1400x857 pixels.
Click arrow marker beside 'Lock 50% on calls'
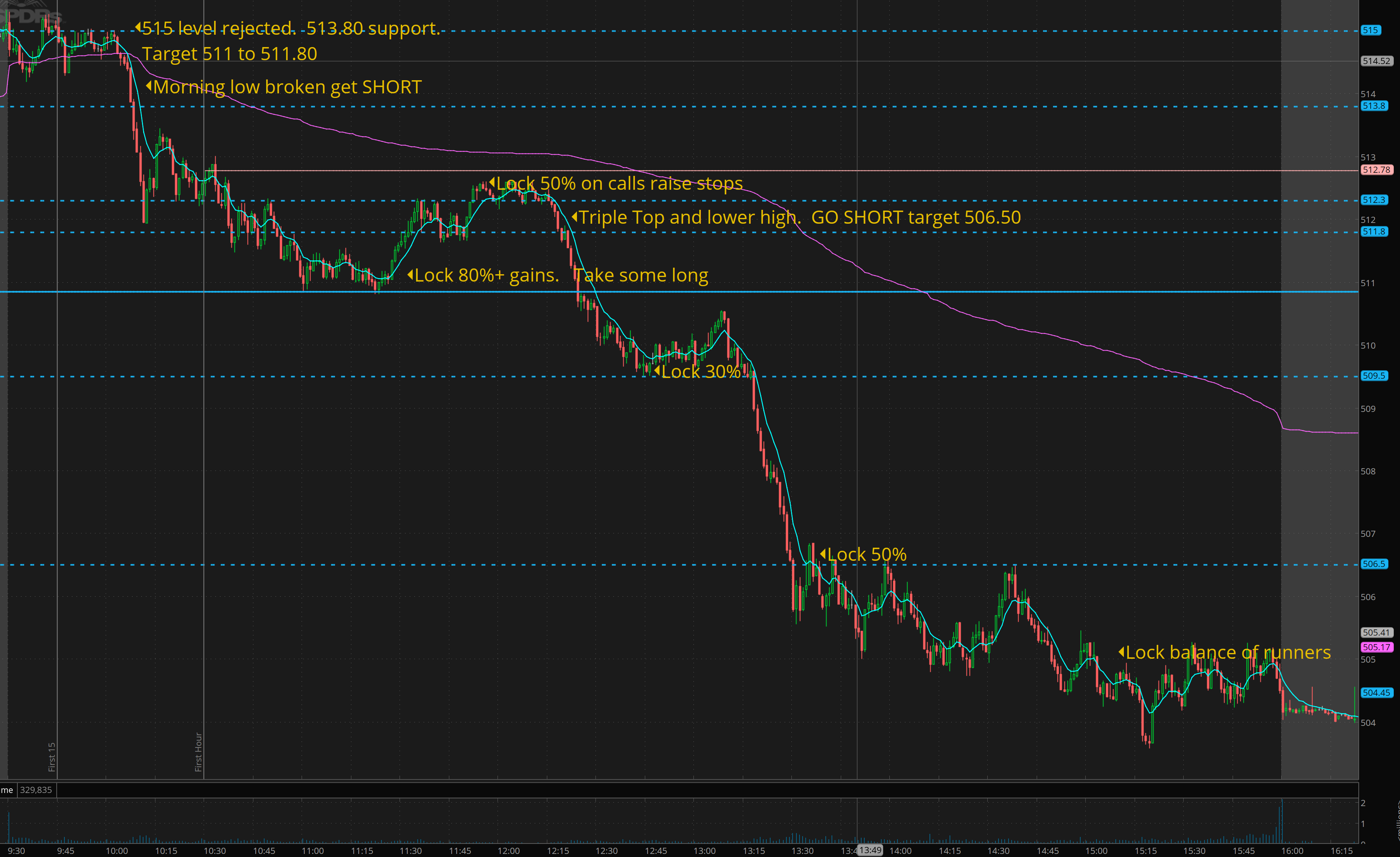492,182
